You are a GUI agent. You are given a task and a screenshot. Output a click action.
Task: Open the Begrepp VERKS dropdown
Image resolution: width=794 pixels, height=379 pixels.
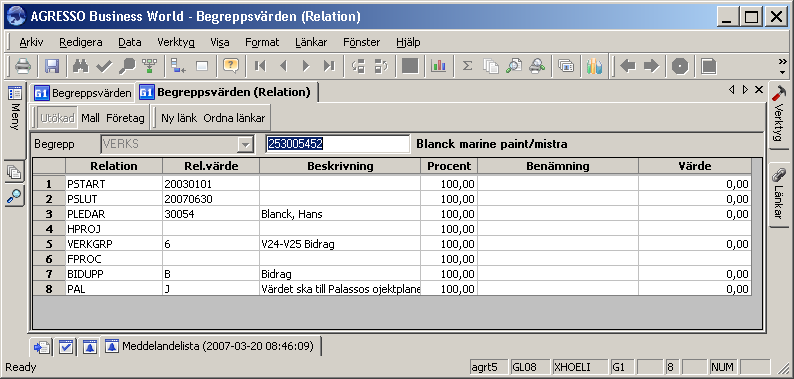(x=246, y=144)
